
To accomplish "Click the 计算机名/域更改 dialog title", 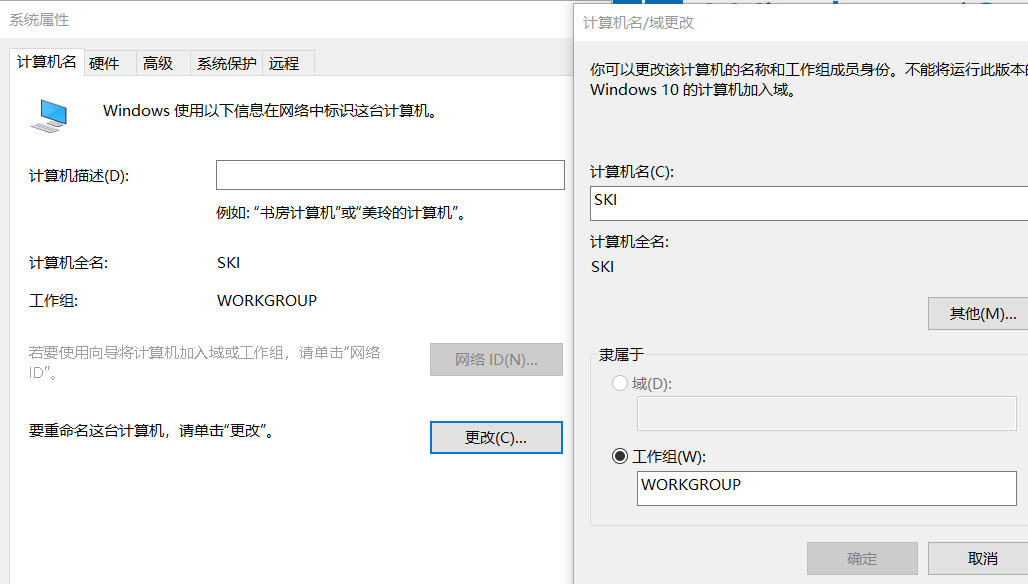I will 639,22.
